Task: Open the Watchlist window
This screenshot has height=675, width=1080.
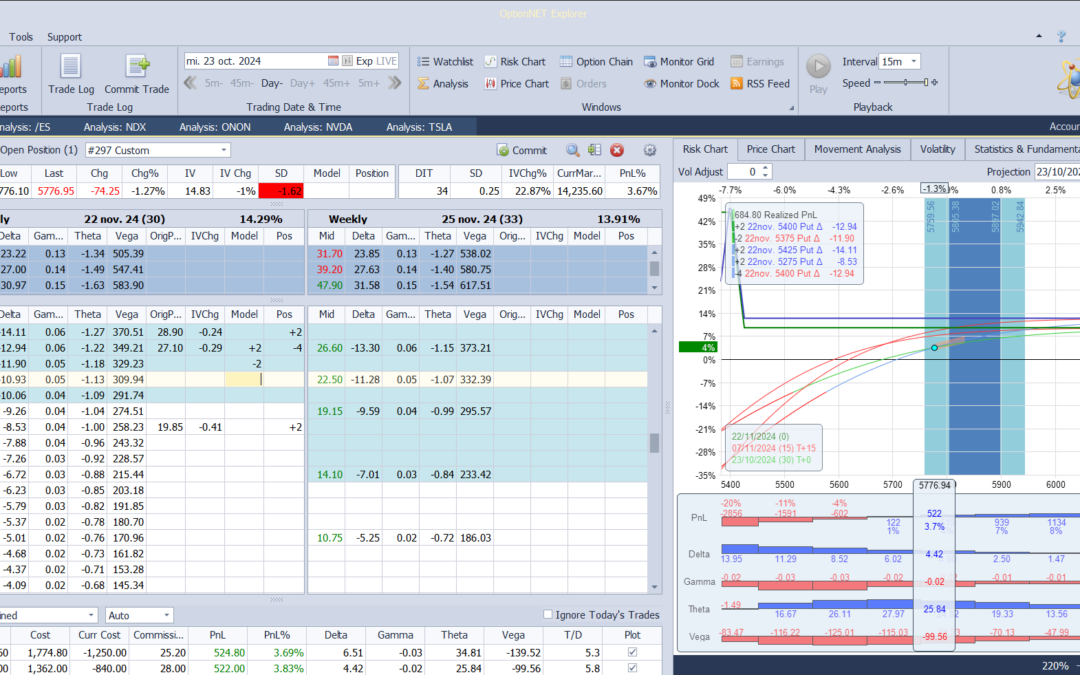Action: pyautogui.click(x=445, y=61)
